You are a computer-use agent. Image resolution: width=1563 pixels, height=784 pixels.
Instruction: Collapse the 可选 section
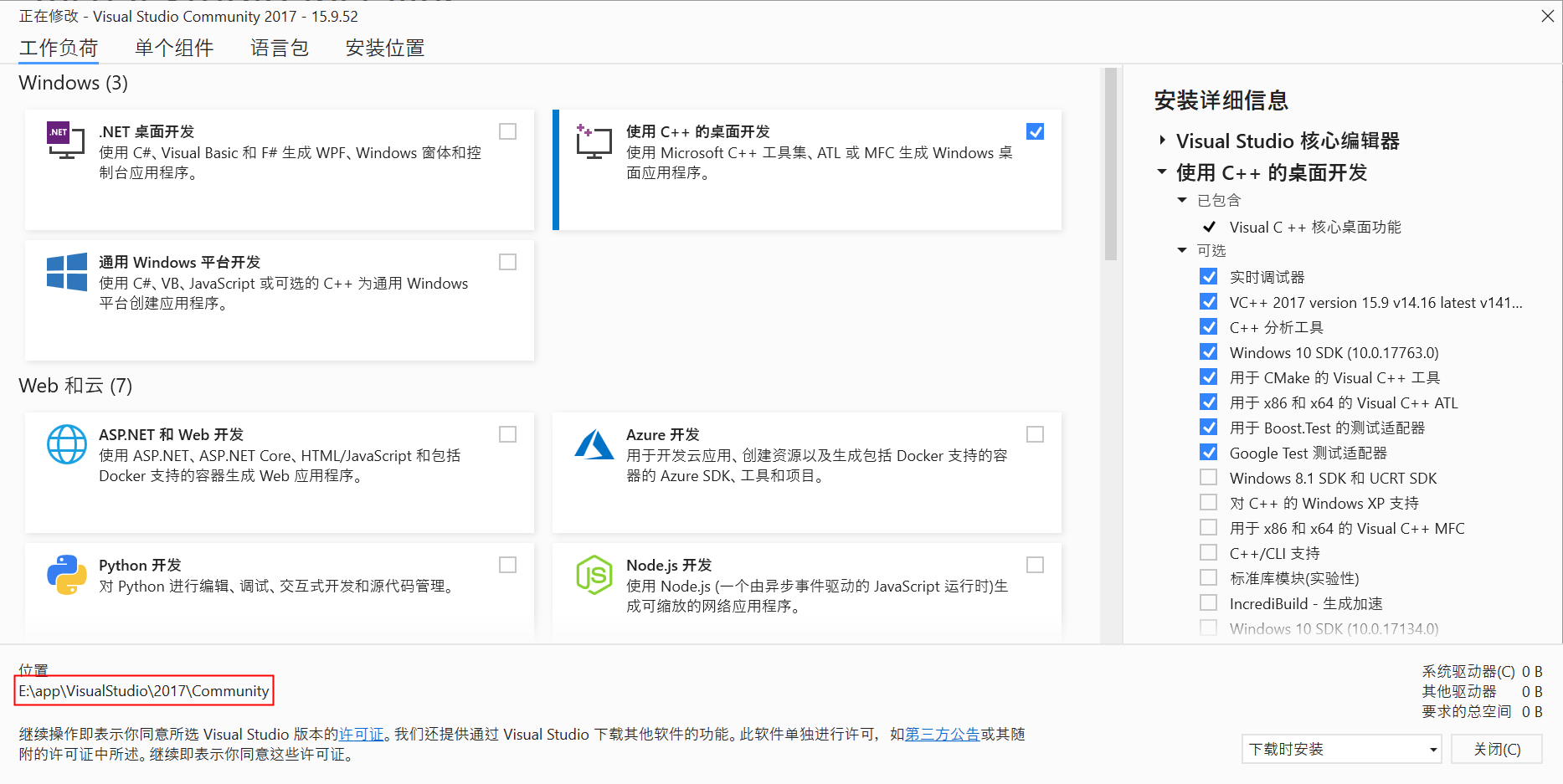click(x=1181, y=250)
